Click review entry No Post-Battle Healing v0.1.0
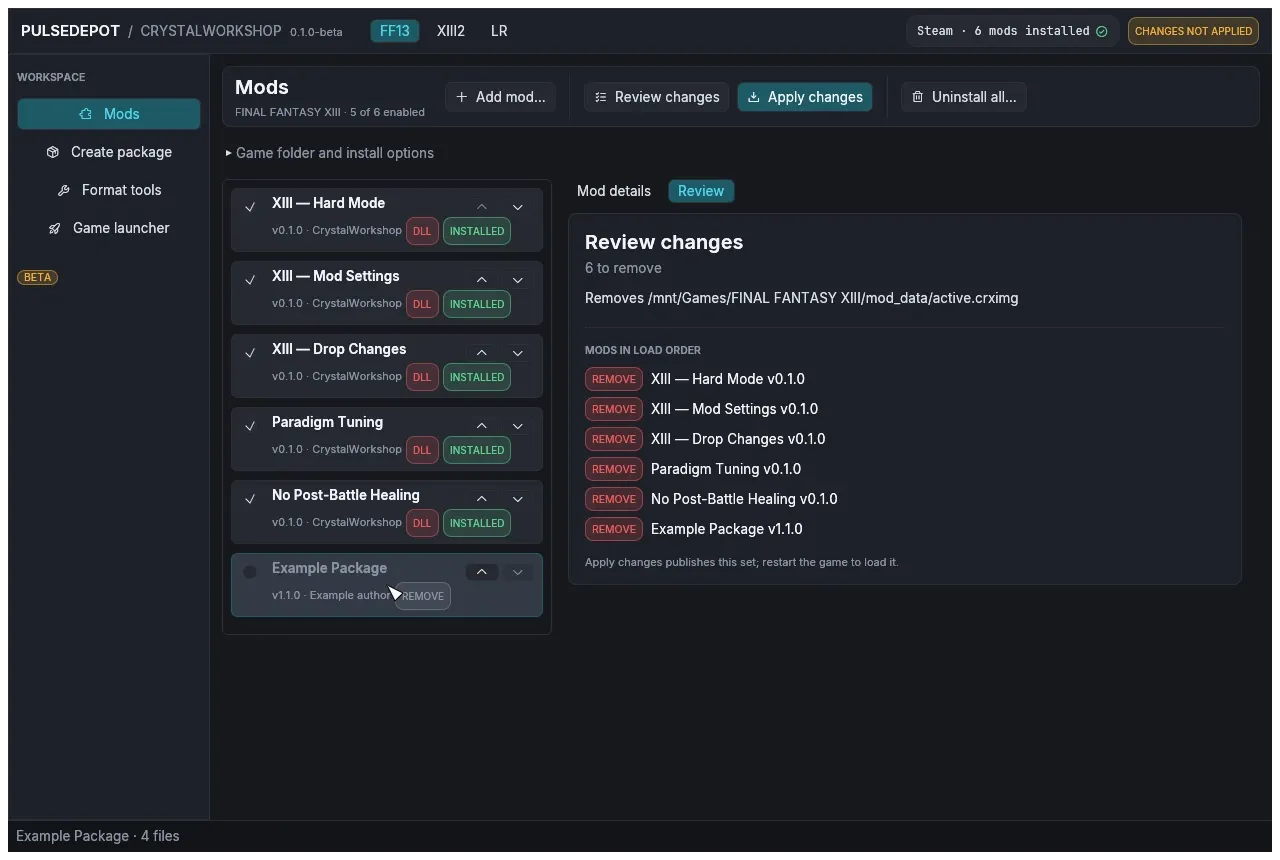Screen dimensions: 1280x860 (744, 499)
